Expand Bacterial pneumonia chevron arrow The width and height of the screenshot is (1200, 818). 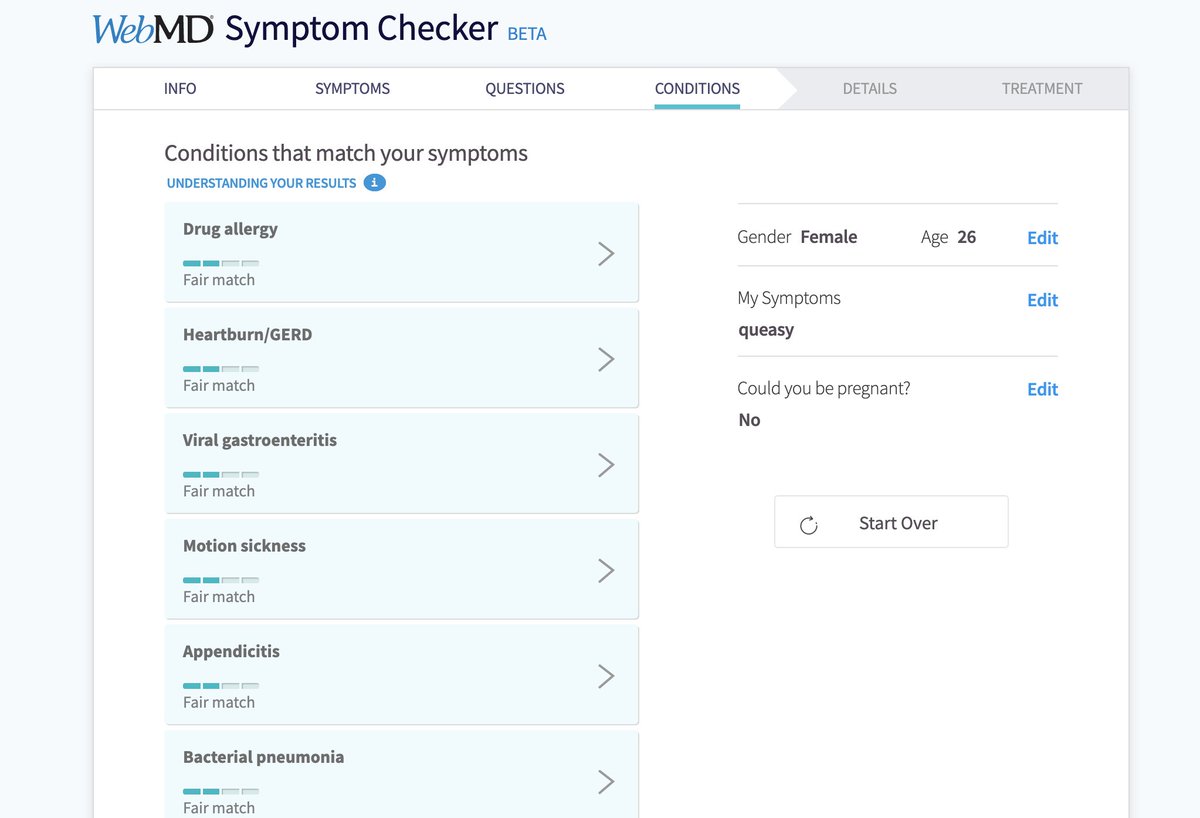tap(606, 782)
